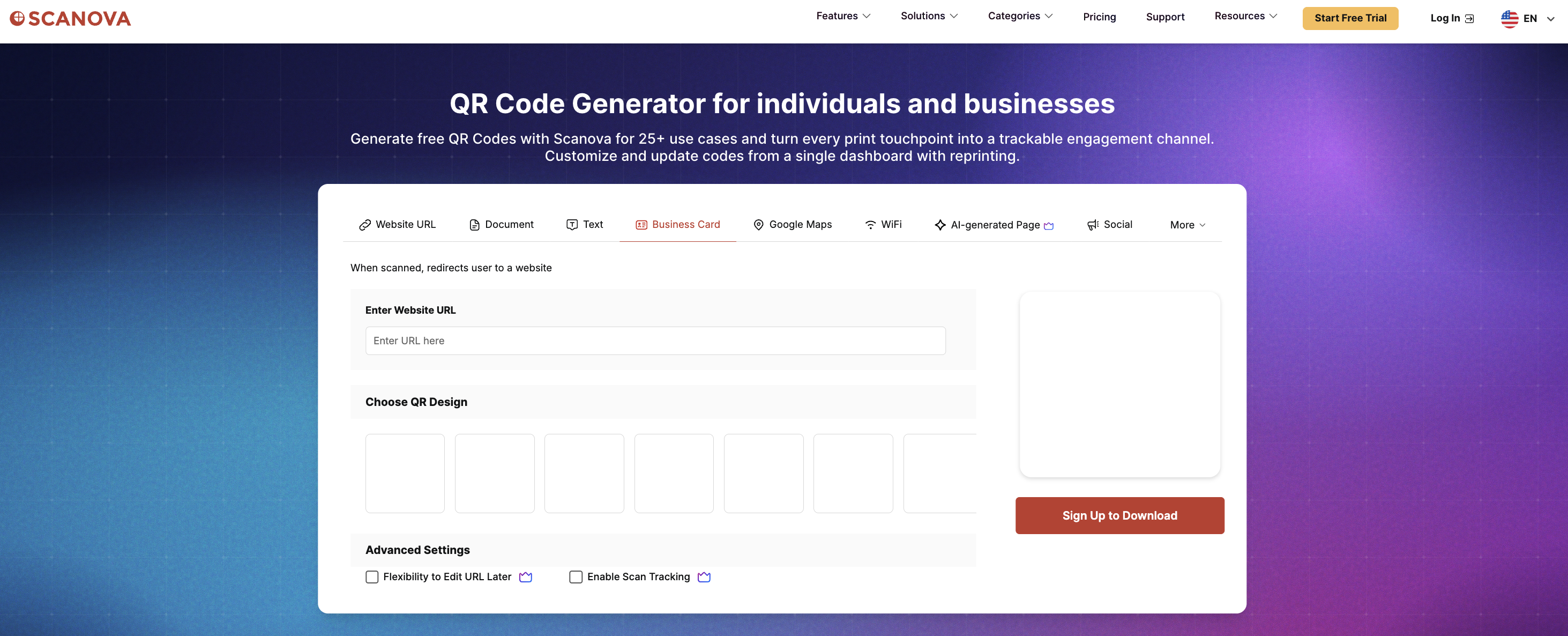
Task: Expand the Categories dropdown
Action: tap(1020, 16)
